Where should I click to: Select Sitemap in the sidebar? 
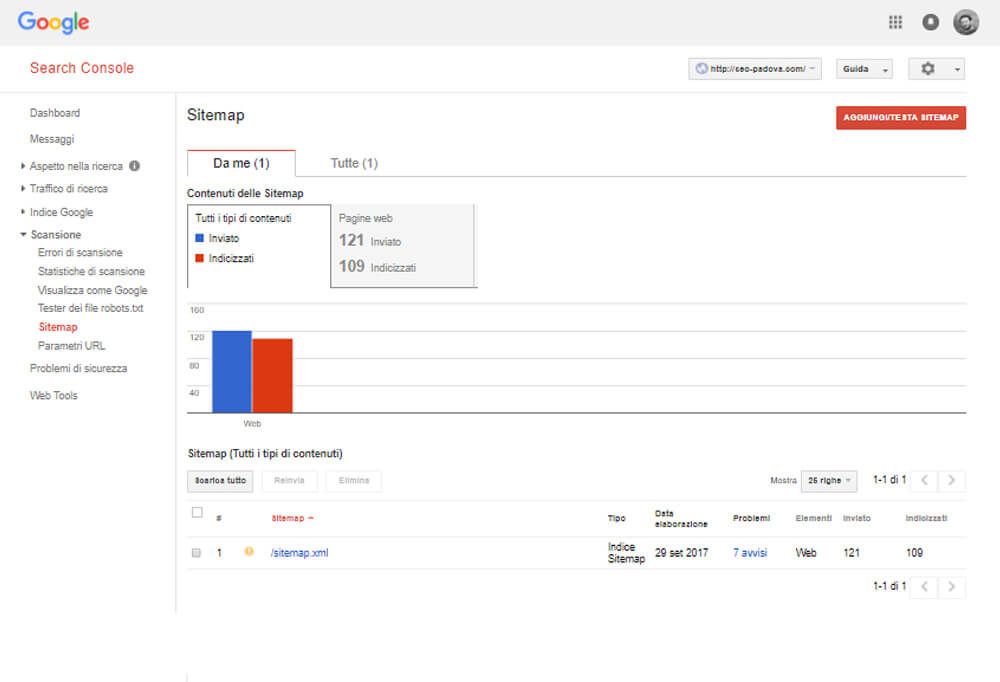[x=58, y=327]
